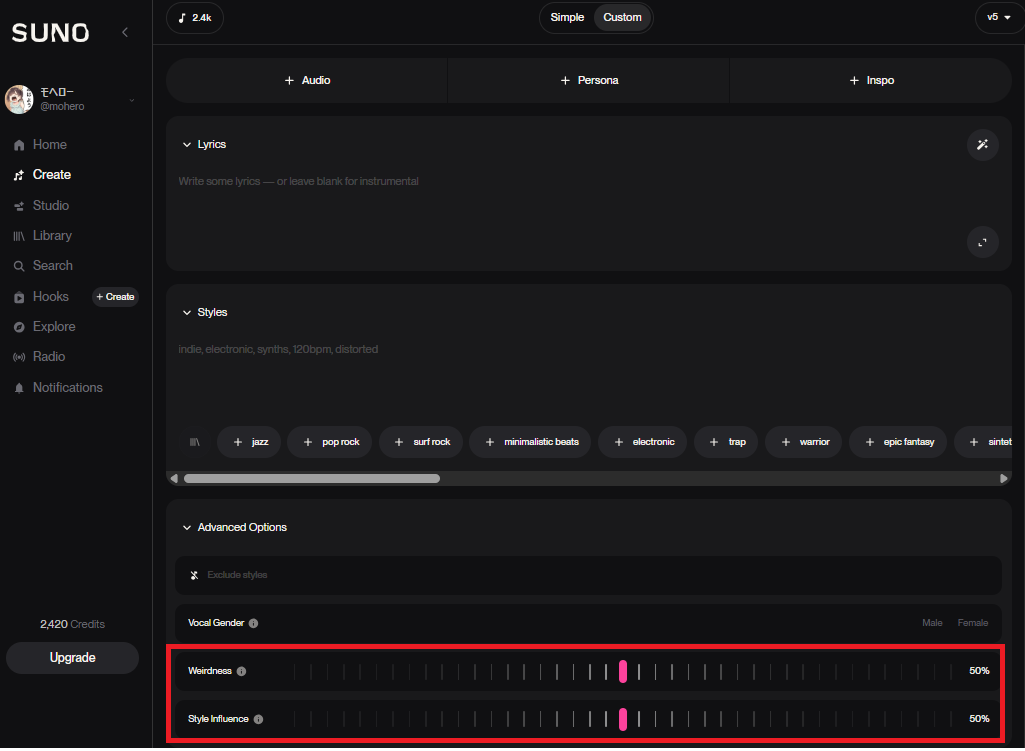
Task: Select Male vocal gender
Action: pyautogui.click(x=932, y=623)
